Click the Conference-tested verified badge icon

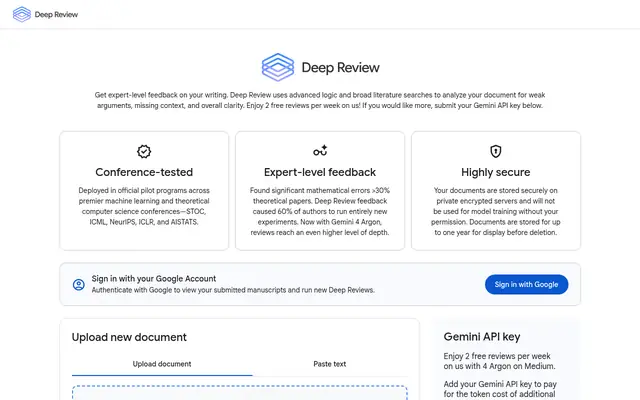[x=144, y=151]
